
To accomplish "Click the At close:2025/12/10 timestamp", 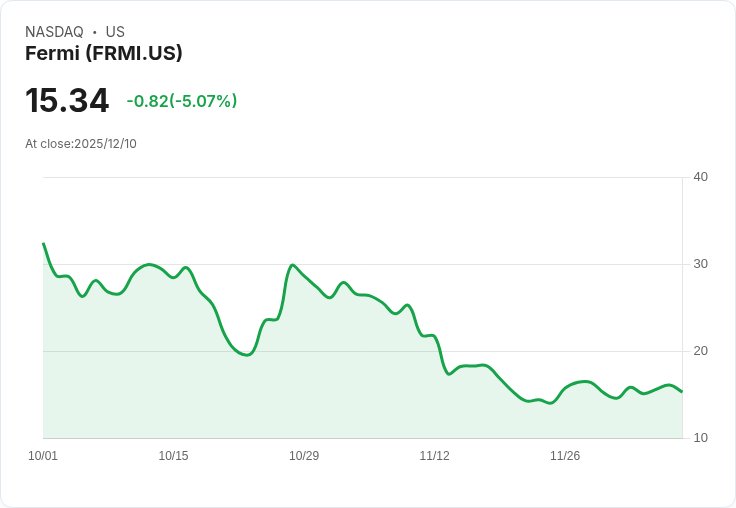I will coord(81,144).
